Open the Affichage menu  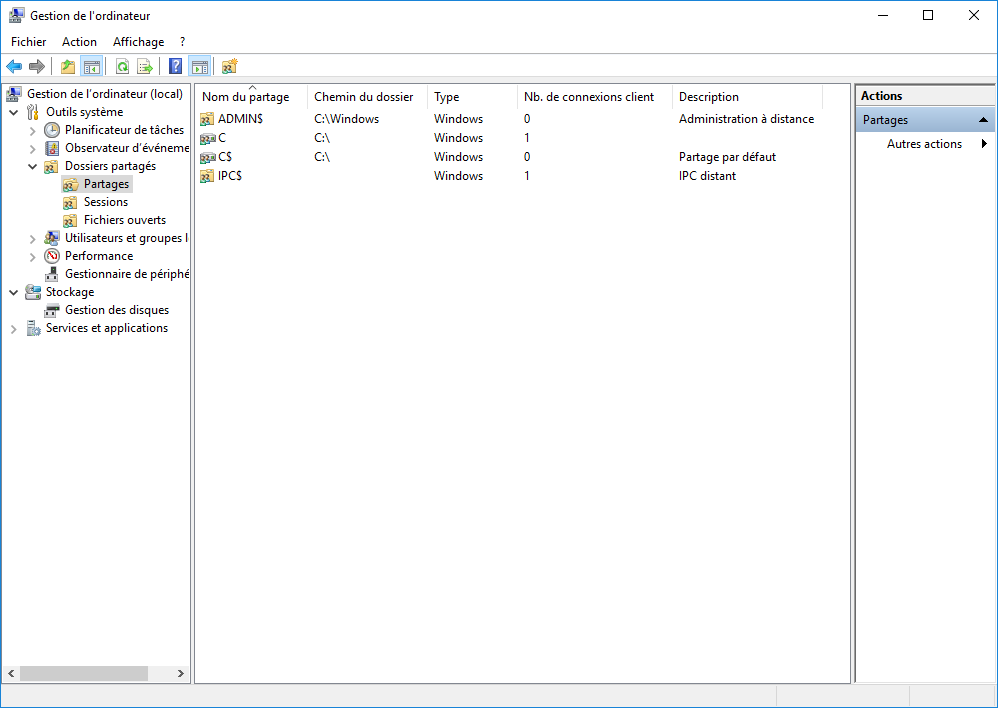(x=138, y=42)
